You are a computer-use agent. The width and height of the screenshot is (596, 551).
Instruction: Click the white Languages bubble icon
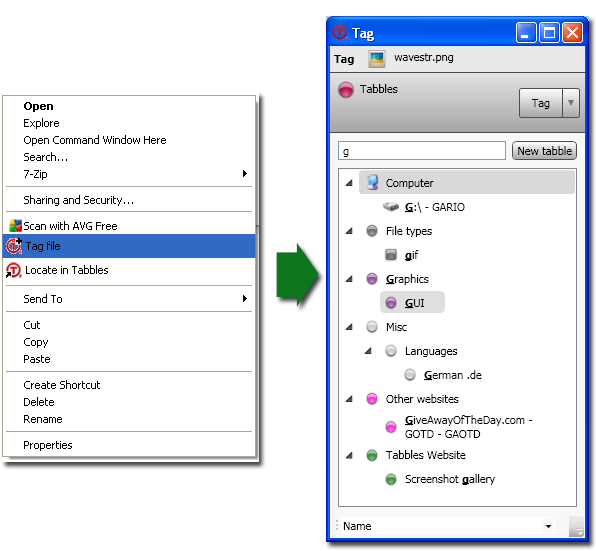391,350
